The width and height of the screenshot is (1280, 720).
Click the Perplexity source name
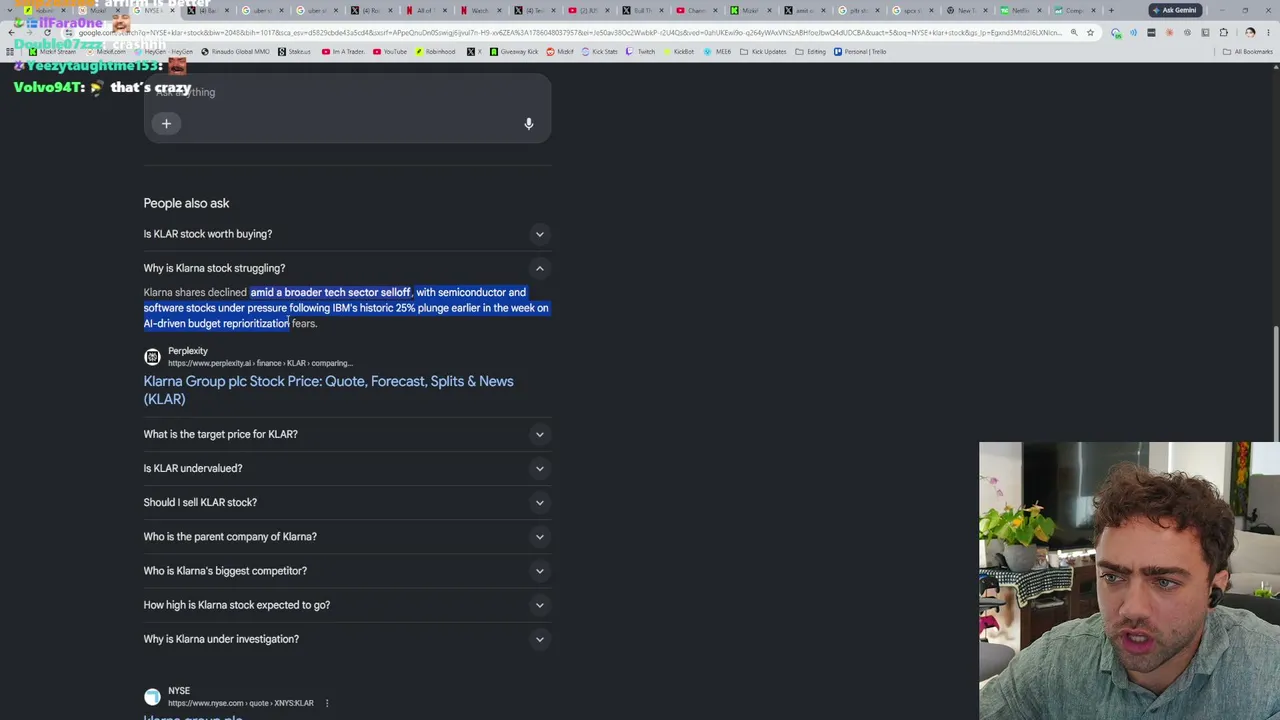coord(188,351)
